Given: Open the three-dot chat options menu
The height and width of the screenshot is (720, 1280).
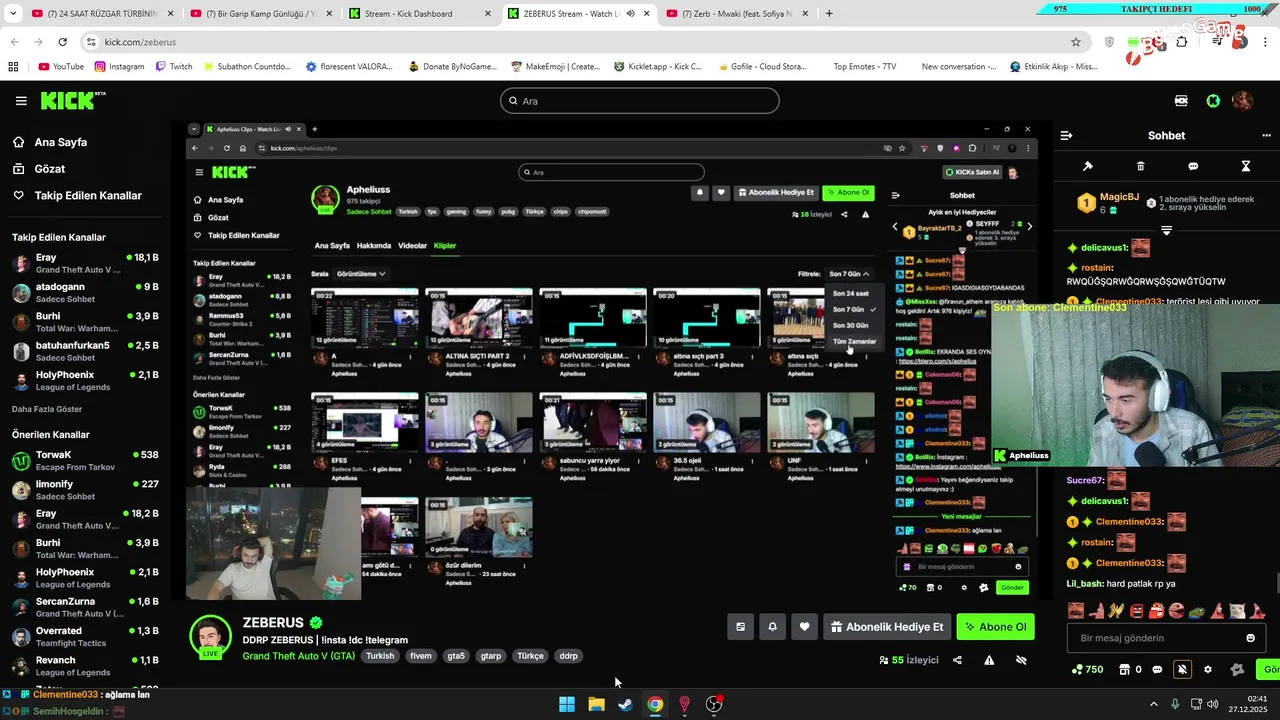Looking at the screenshot, I should [x=1266, y=135].
